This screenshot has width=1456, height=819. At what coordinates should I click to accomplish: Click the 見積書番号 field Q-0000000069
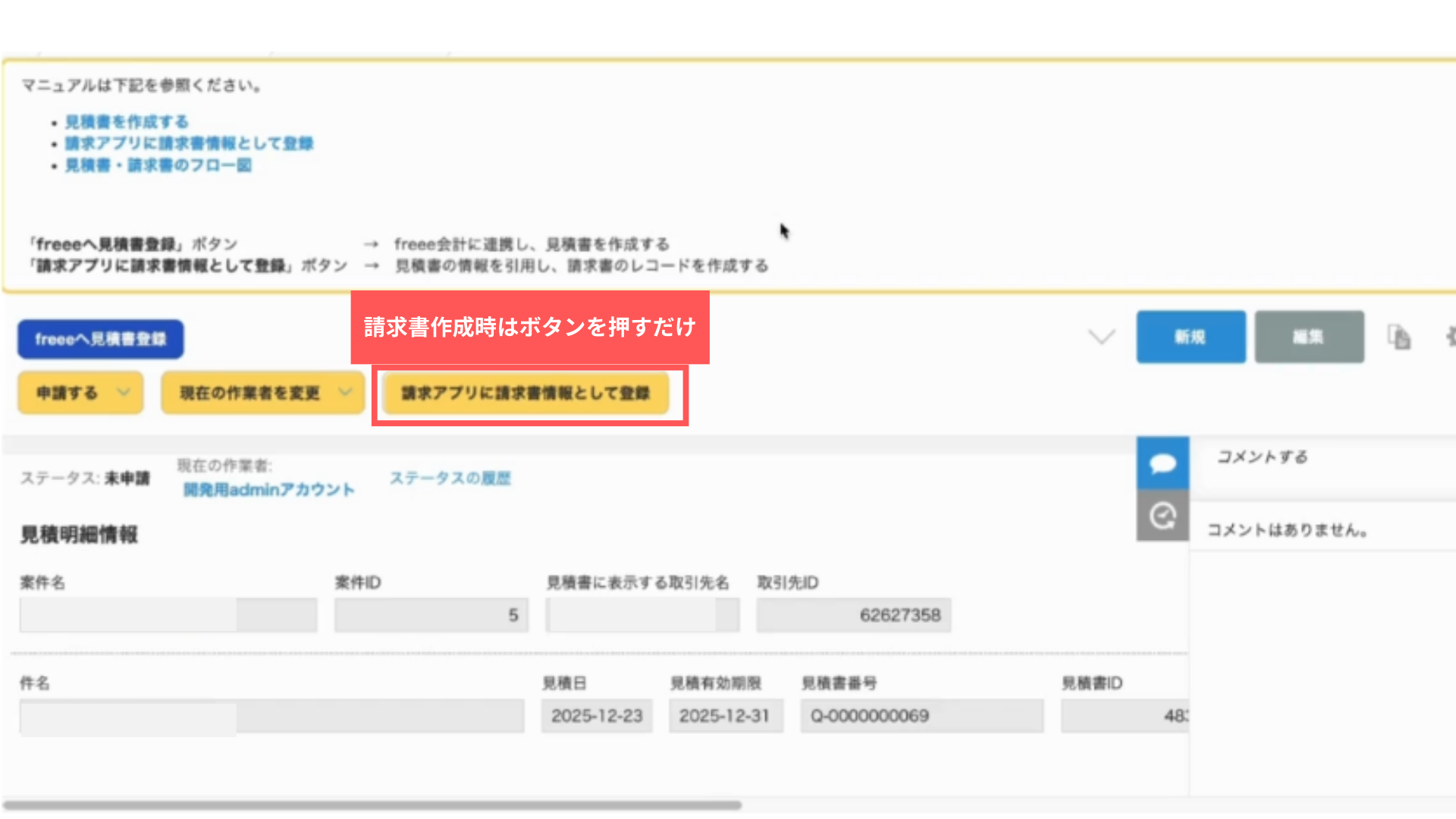coord(921,715)
